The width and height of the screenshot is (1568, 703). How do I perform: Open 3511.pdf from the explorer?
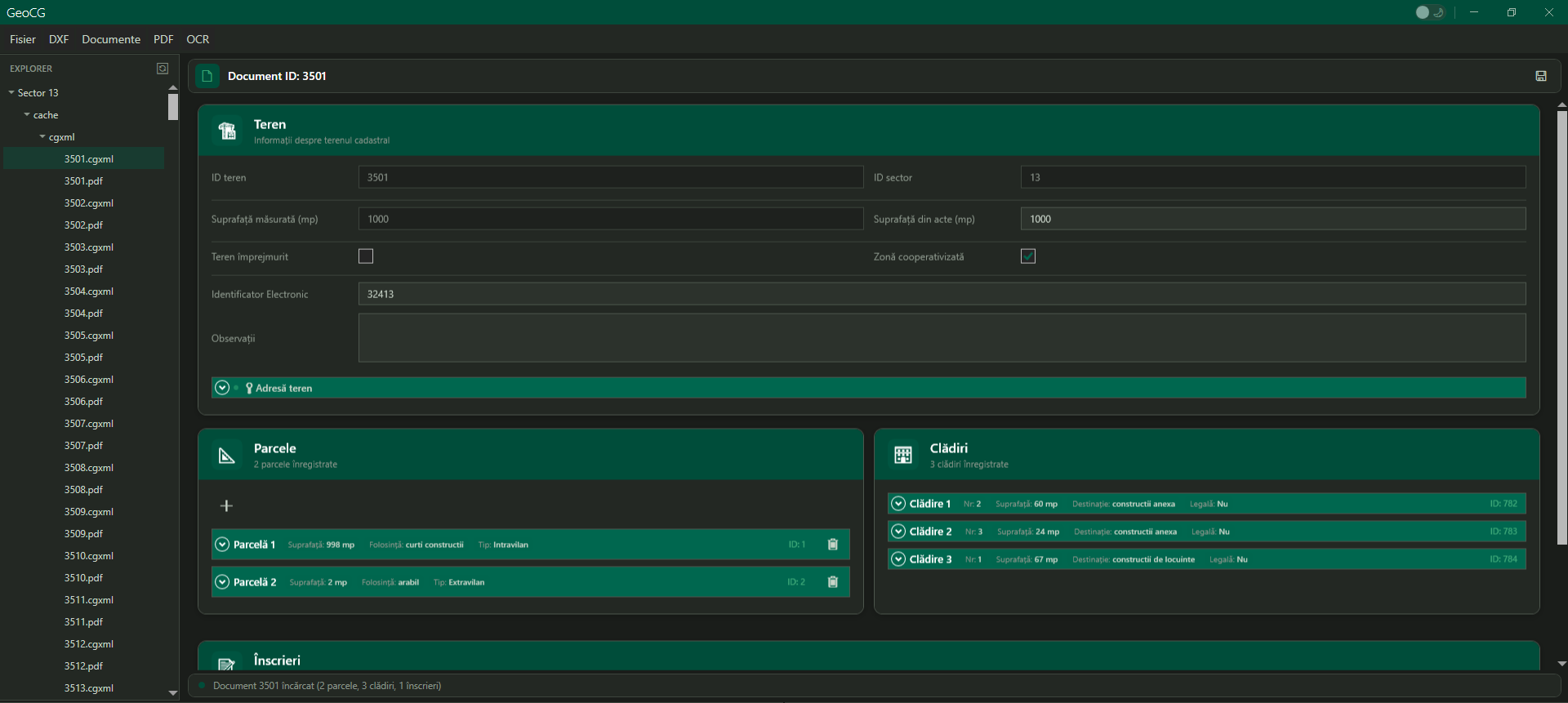click(x=83, y=622)
